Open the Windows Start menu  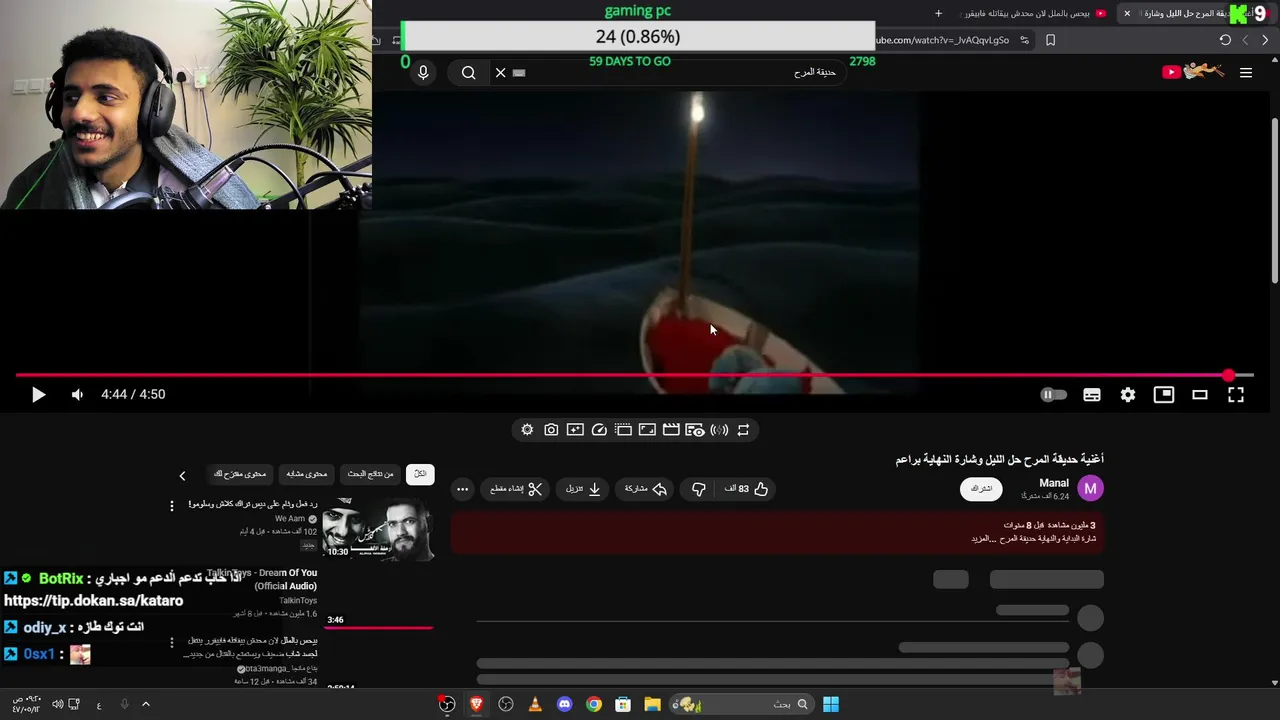click(831, 704)
